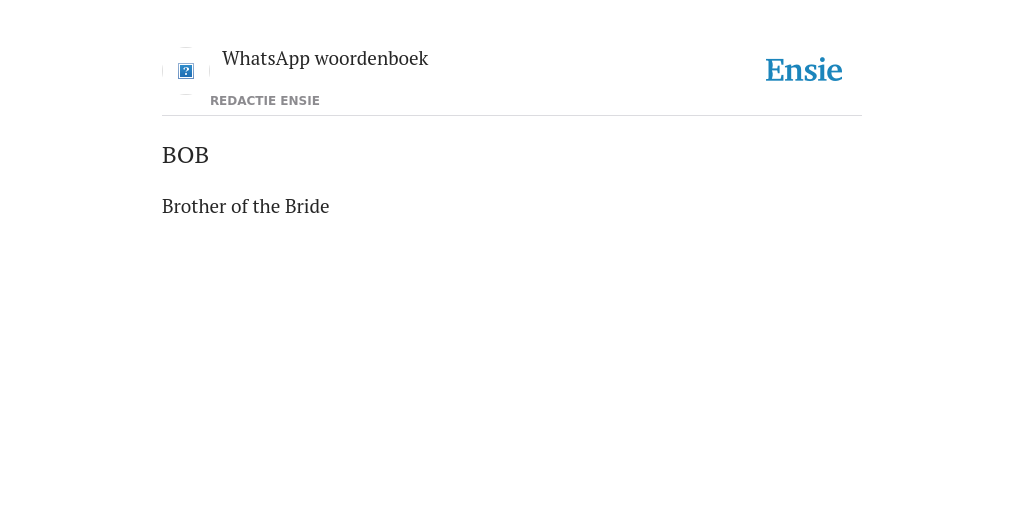Image resolution: width=1024 pixels, height=512 pixels.
Task: Open the WhatsApp woordenboek title link
Action: point(325,59)
